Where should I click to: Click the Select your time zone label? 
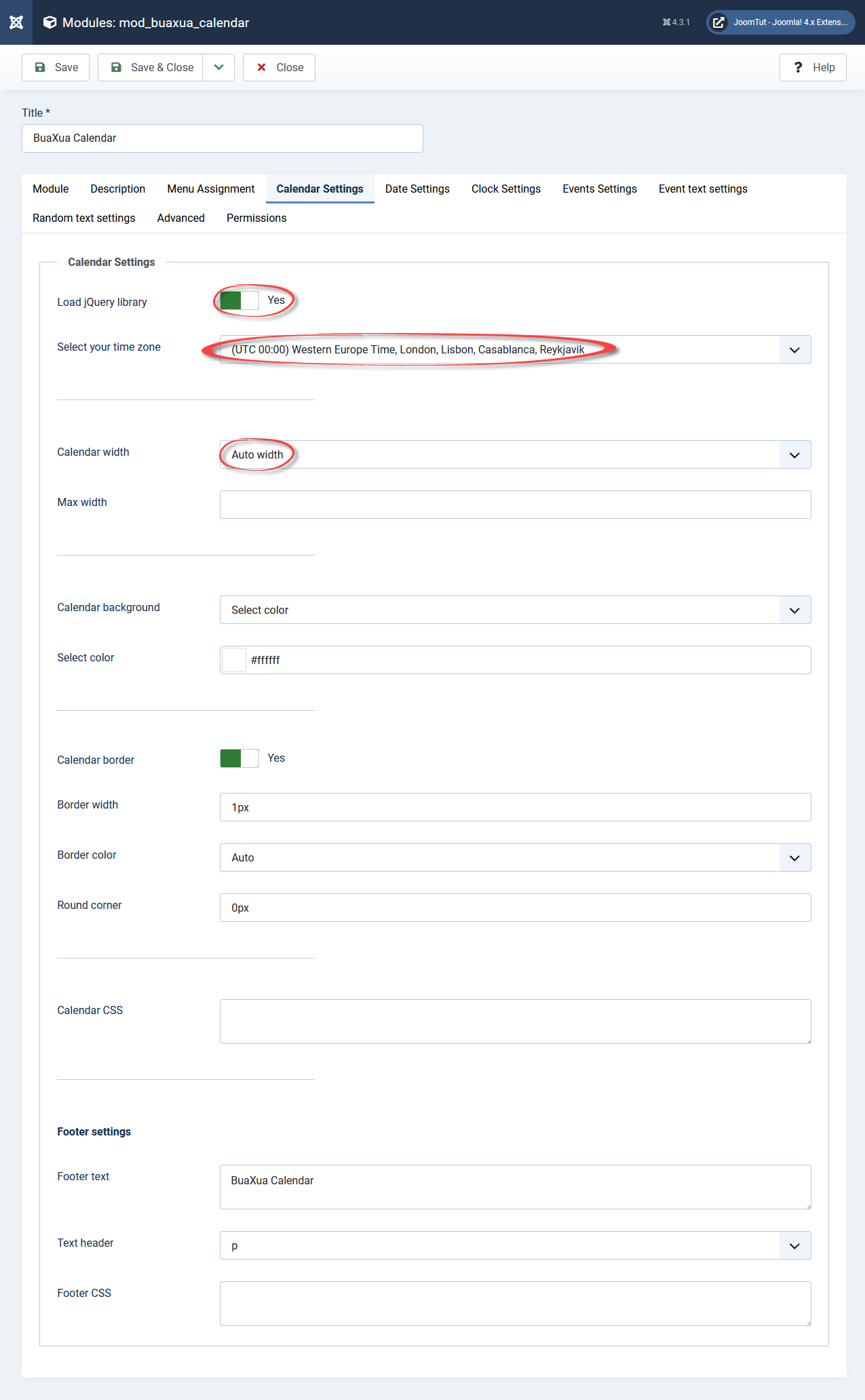click(109, 347)
